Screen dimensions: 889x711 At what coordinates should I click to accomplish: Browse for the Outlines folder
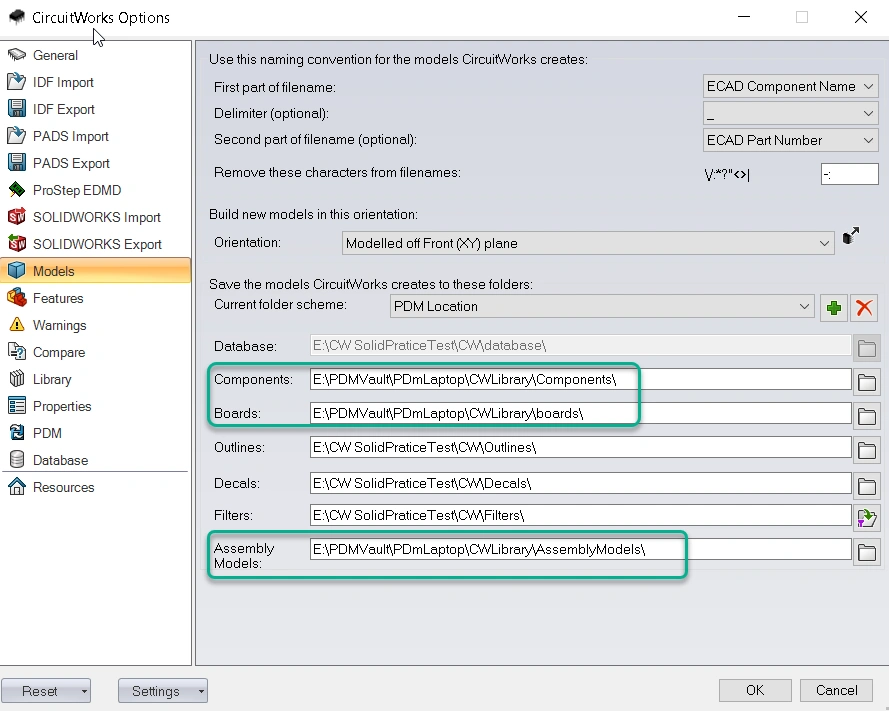(867, 449)
